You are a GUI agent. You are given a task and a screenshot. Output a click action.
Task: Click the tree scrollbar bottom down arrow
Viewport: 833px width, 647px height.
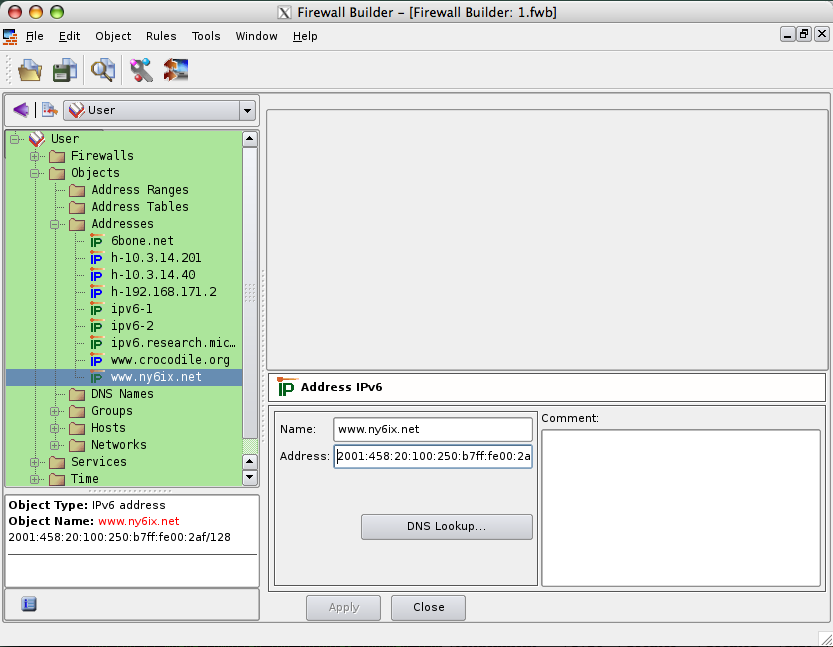250,478
